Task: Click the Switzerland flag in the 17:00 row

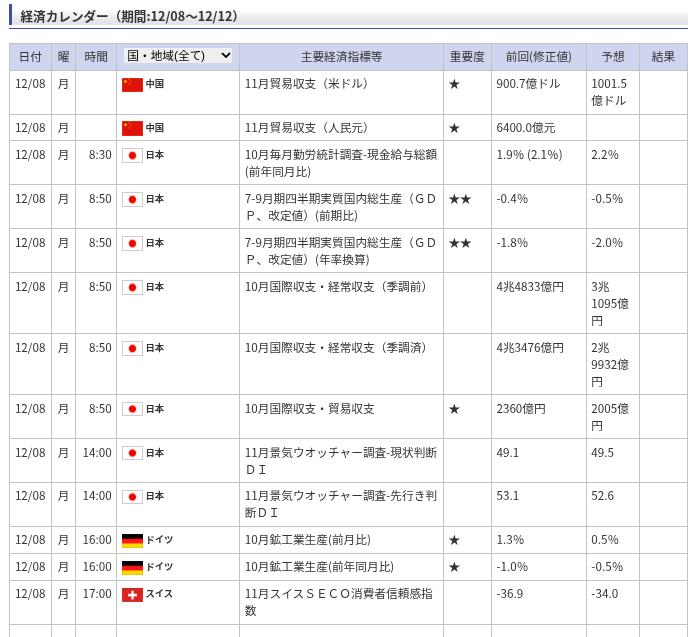Action: click(x=132, y=594)
